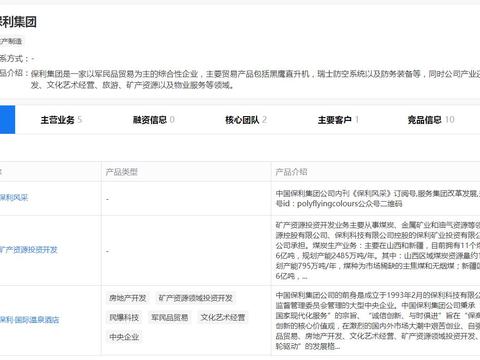Click the 保利集团 company title
Screen dimensions: 480x360
[x=18, y=22]
